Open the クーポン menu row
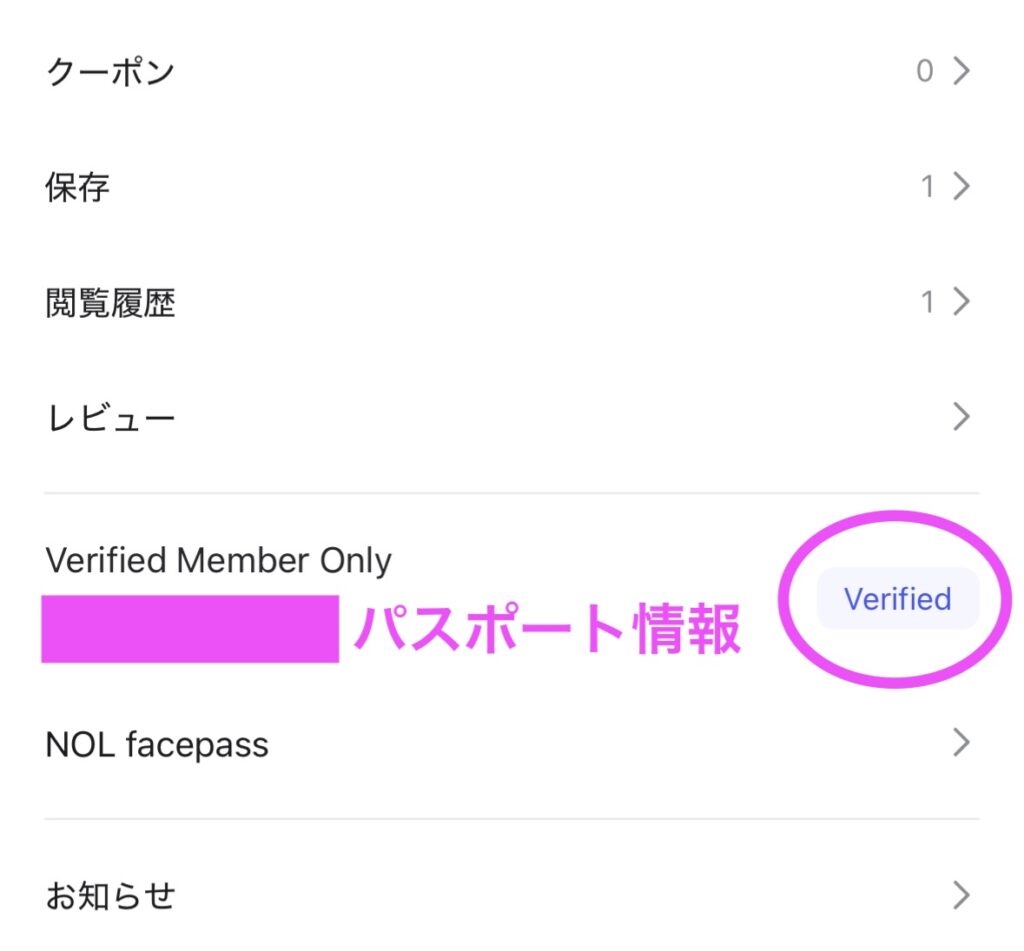This screenshot has width=1024, height=951. pos(111,72)
